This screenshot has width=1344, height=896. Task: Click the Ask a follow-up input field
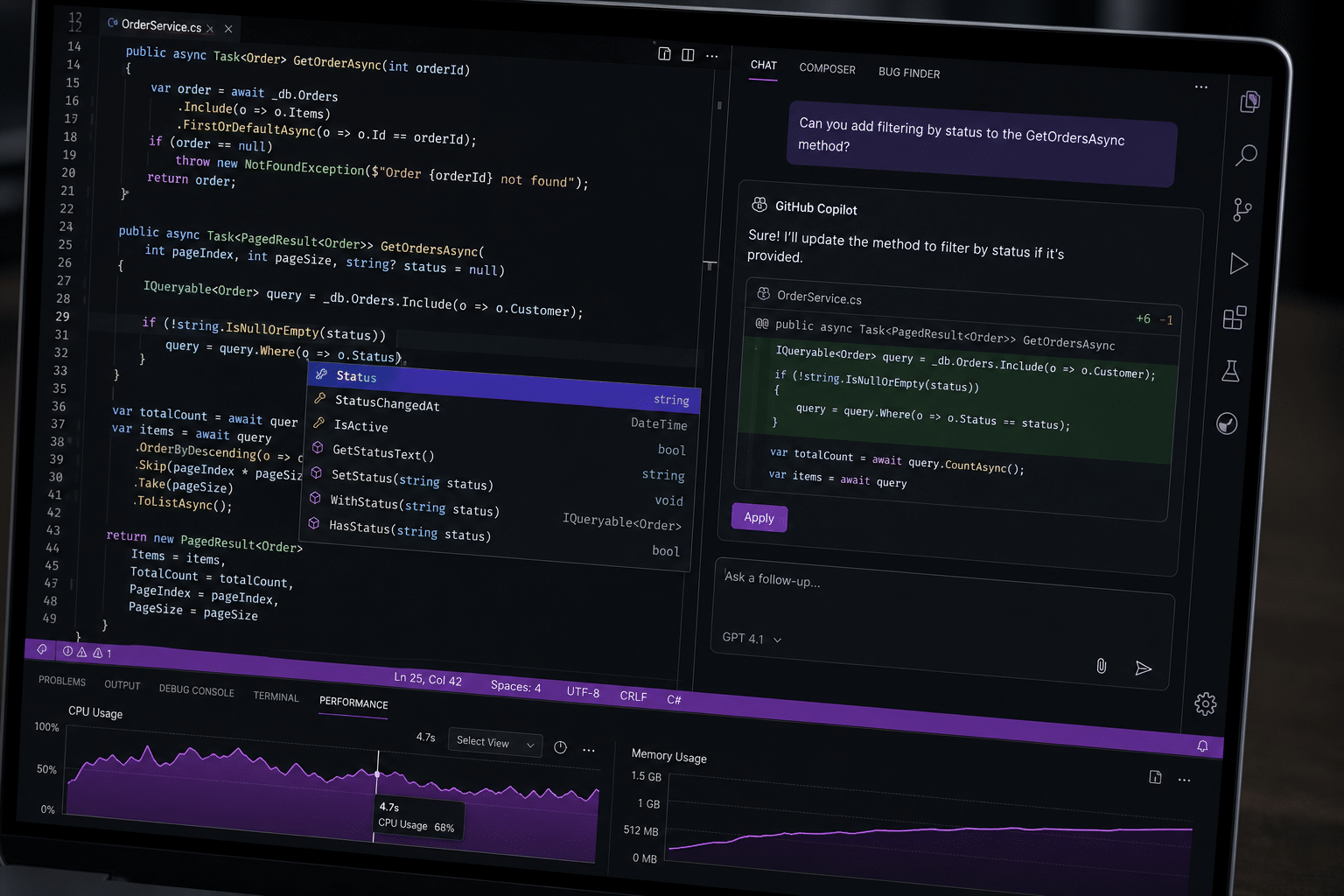point(943,623)
